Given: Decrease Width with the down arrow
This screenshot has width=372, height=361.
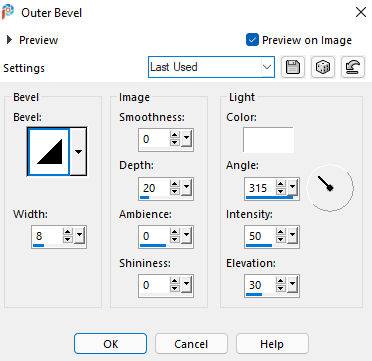Looking at the screenshot, I should point(68,240).
